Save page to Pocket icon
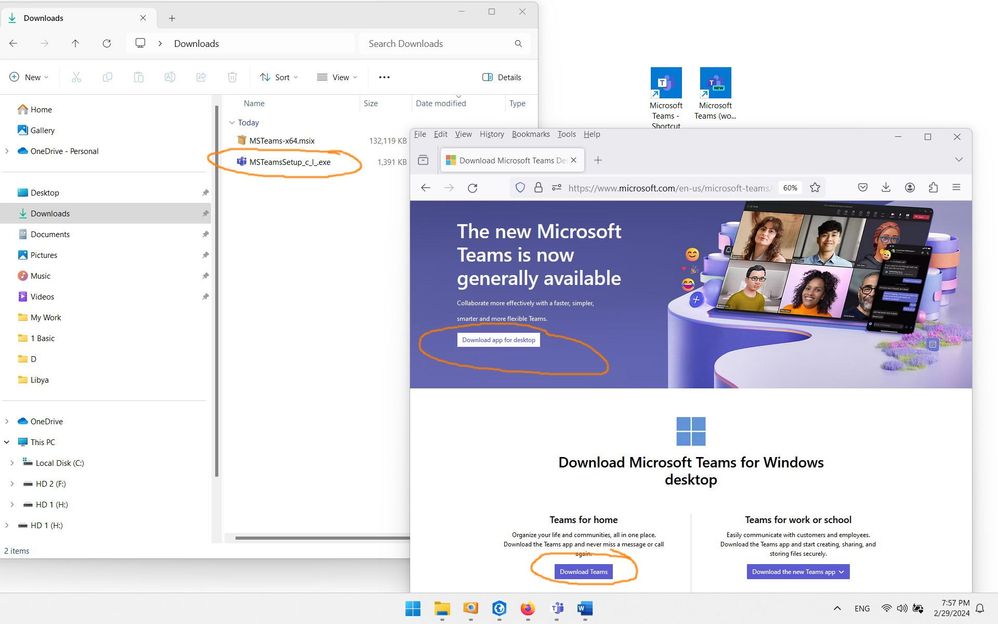Screen dimensions: 998x624 click(x=862, y=187)
